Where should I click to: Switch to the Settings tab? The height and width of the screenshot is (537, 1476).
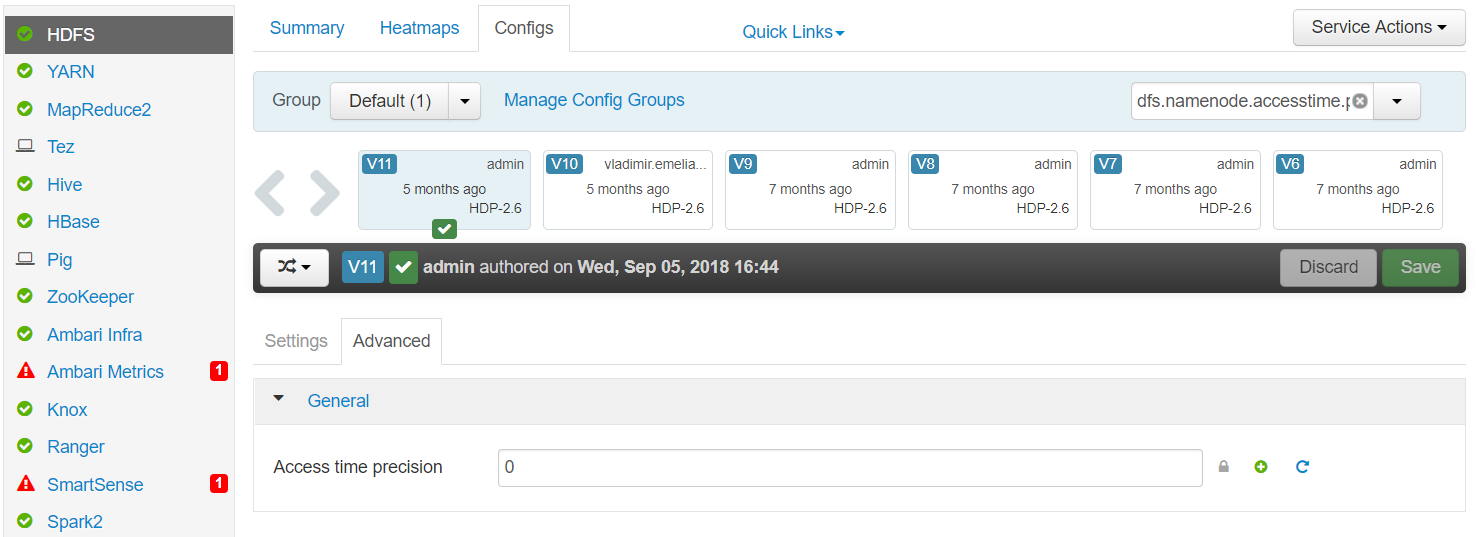coord(296,341)
